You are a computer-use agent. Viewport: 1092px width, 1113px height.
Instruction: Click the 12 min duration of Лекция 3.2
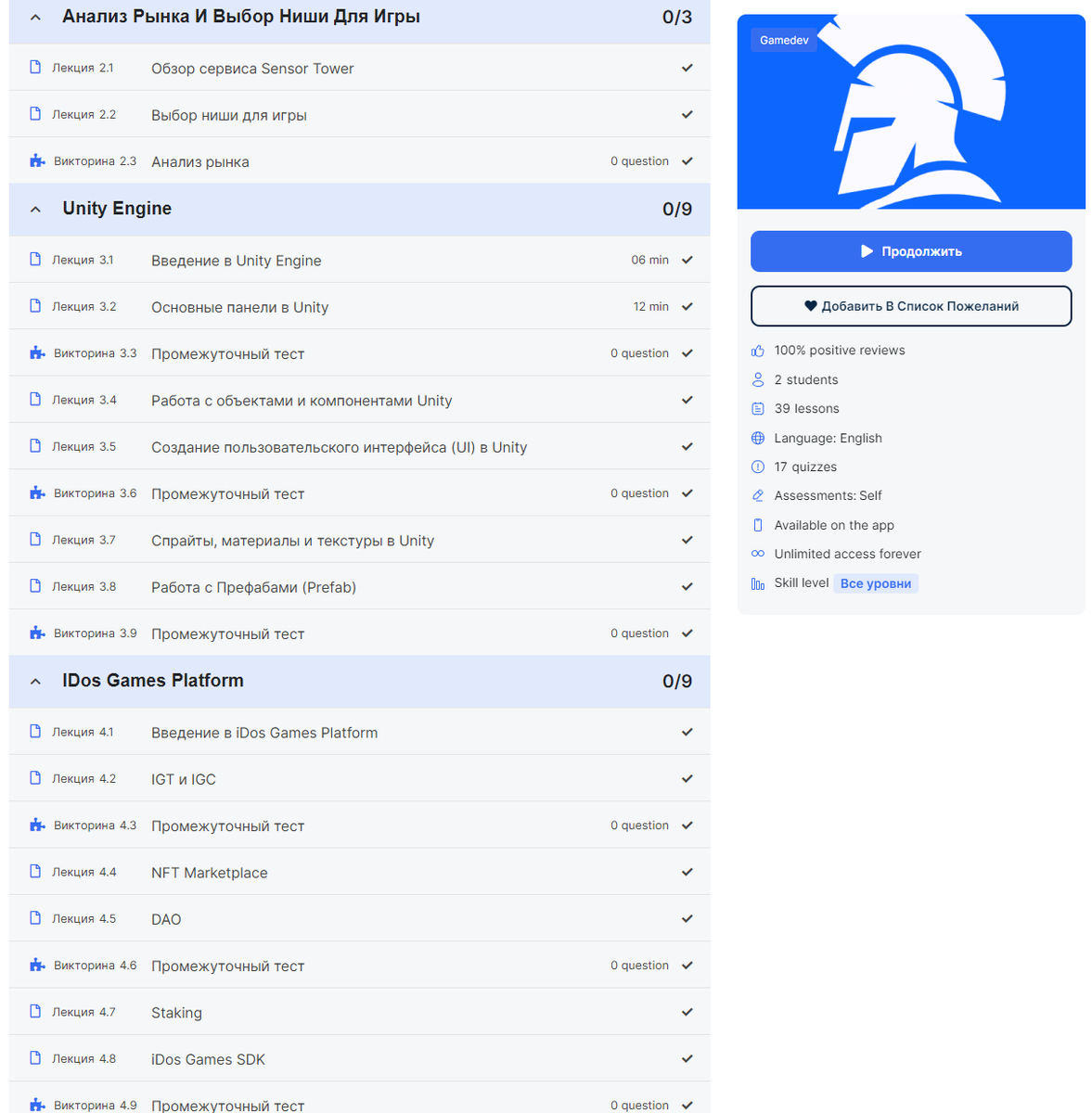point(651,306)
